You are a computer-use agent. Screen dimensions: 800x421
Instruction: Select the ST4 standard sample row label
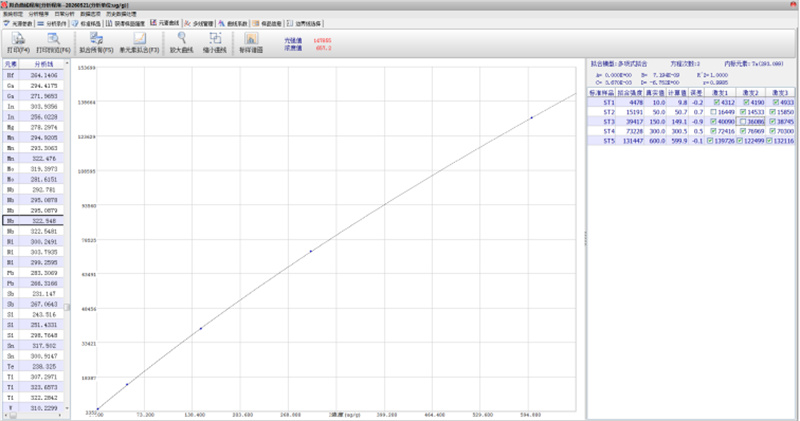coord(609,131)
